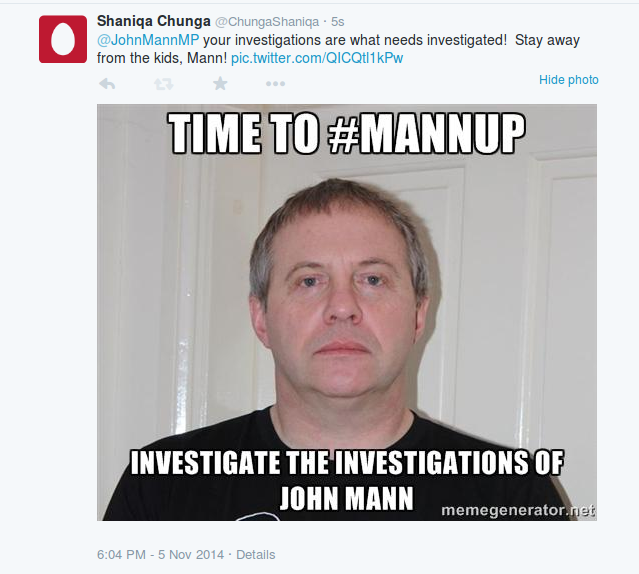Open the @JohnMannMP mention

[148, 40]
